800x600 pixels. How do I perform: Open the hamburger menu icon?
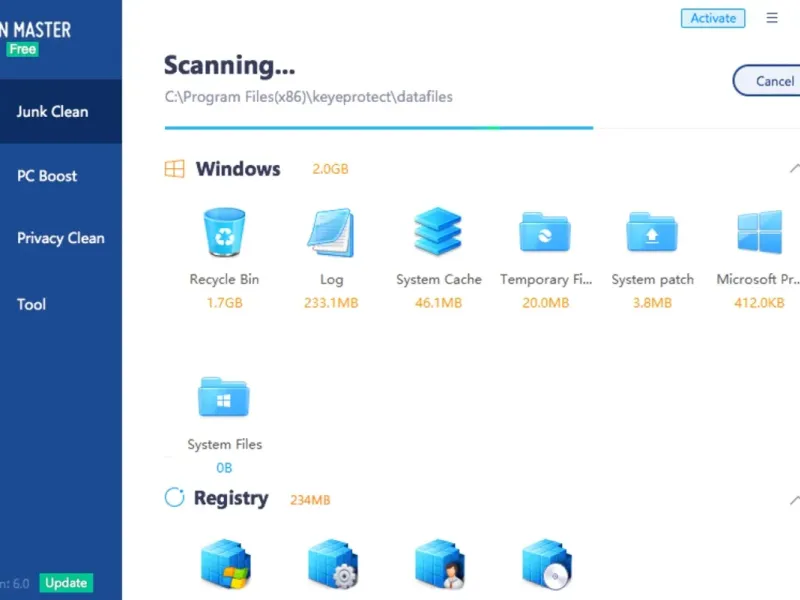click(772, 18)
